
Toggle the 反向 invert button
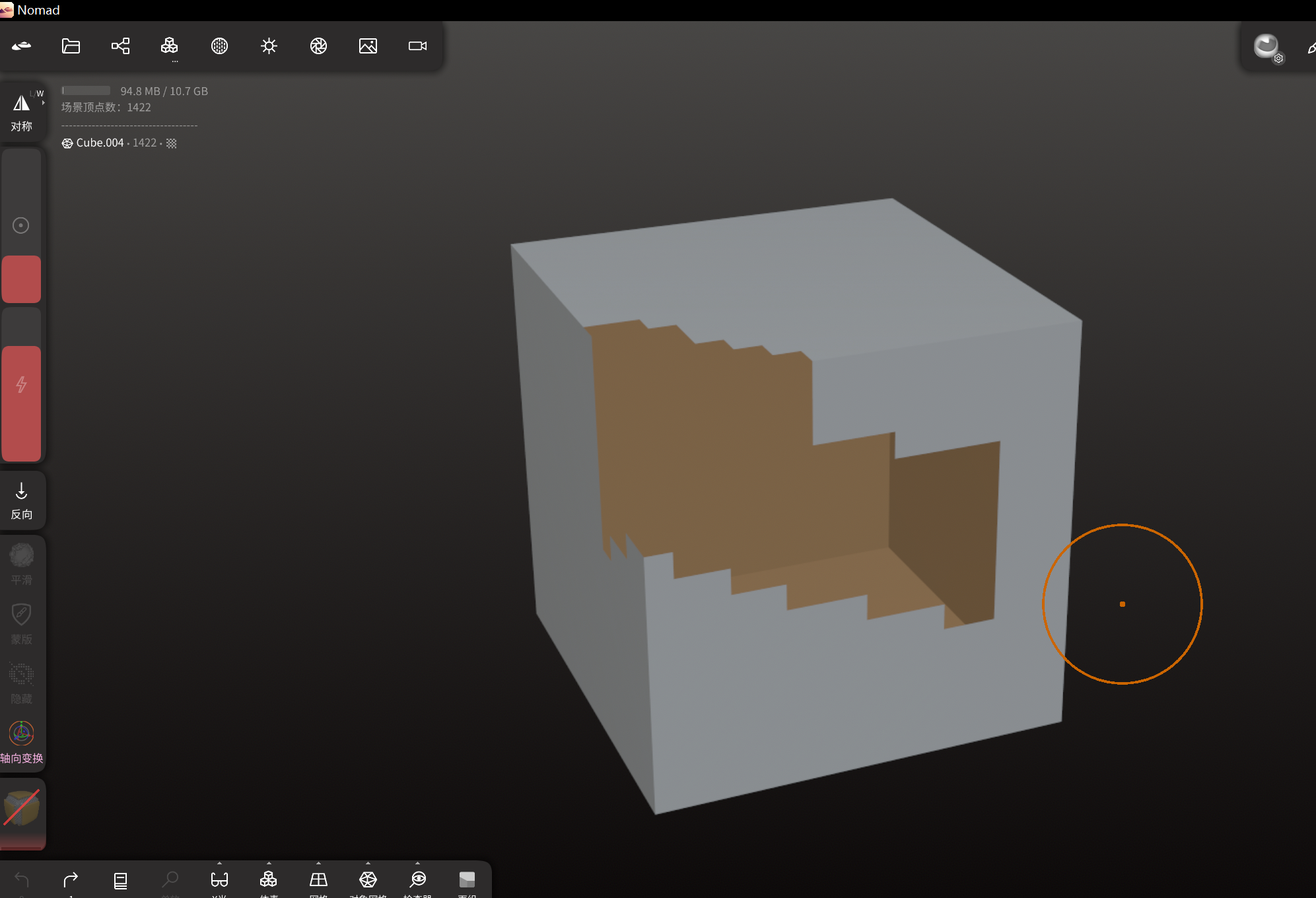coord(21,501)
